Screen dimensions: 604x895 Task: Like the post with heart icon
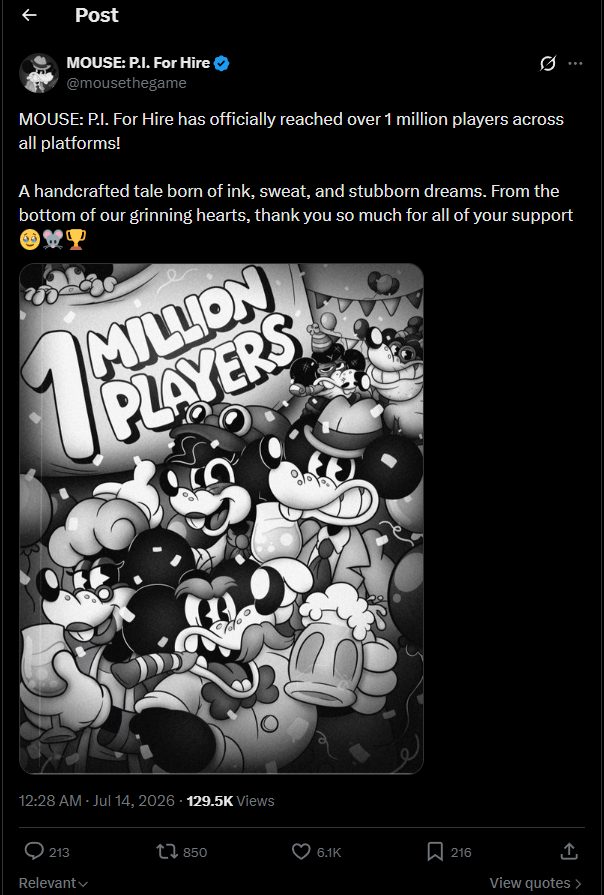pyautogui.click(x=301, y=852)
